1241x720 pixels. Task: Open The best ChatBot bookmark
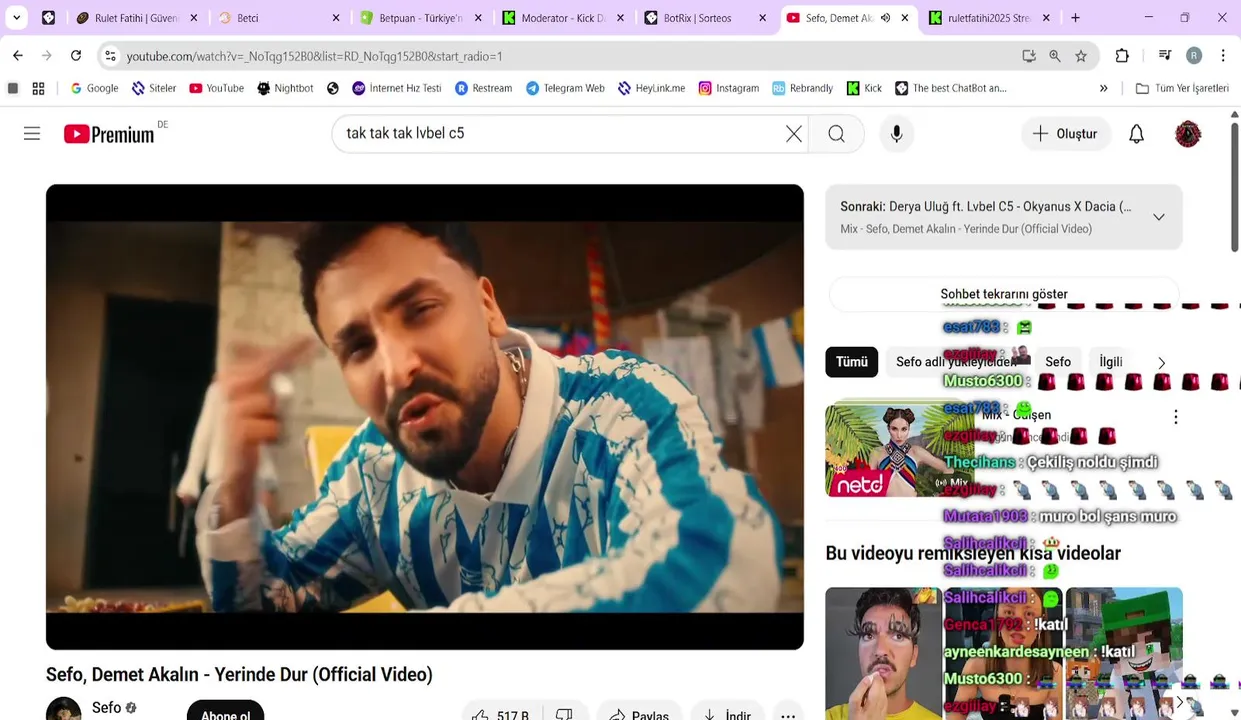pyautogui.click(x=950, y=88)
